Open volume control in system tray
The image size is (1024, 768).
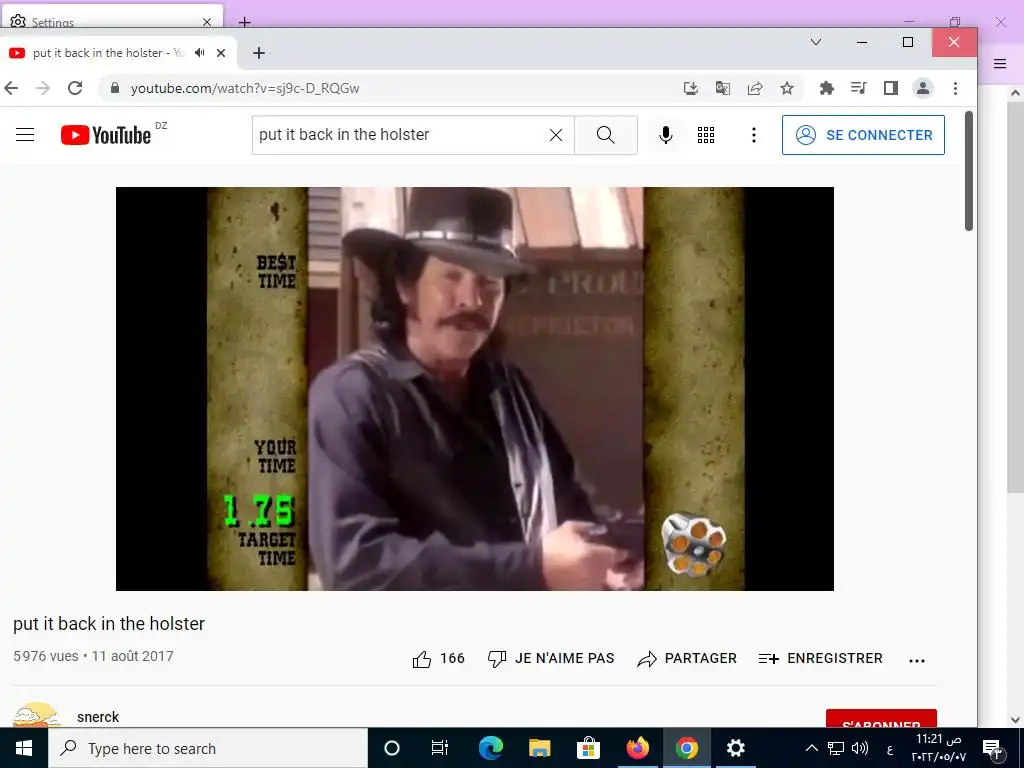pyautogui.click(x=860, y=748)
